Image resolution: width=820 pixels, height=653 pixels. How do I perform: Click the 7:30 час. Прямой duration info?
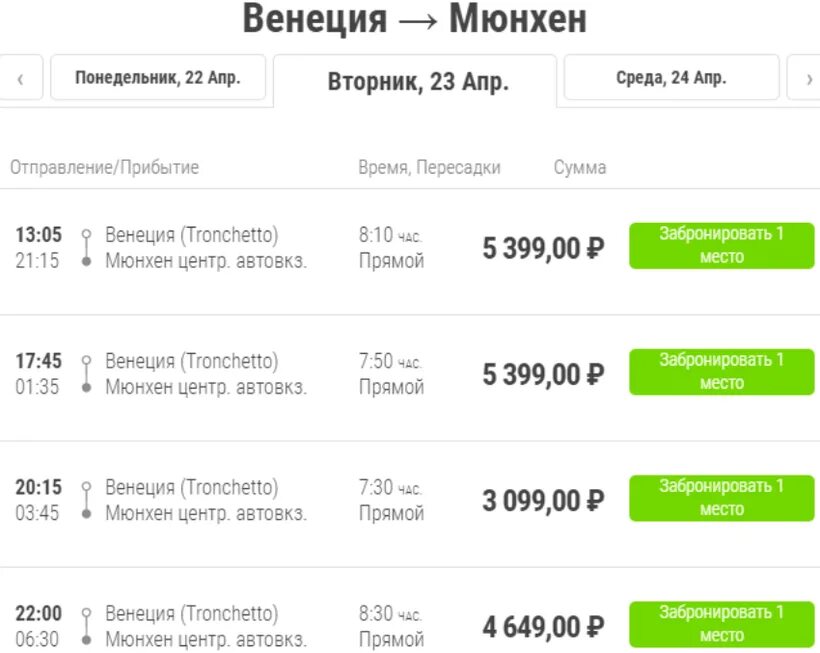click(391, 500)
